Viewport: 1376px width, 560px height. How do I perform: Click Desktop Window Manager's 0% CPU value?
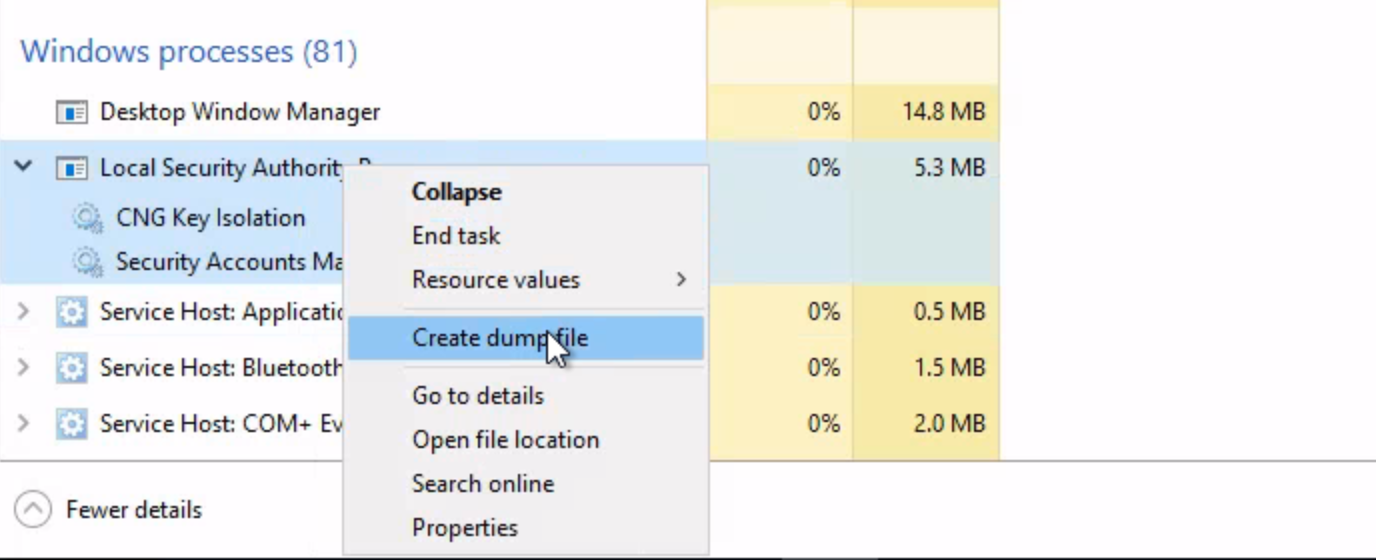point(823,112)
